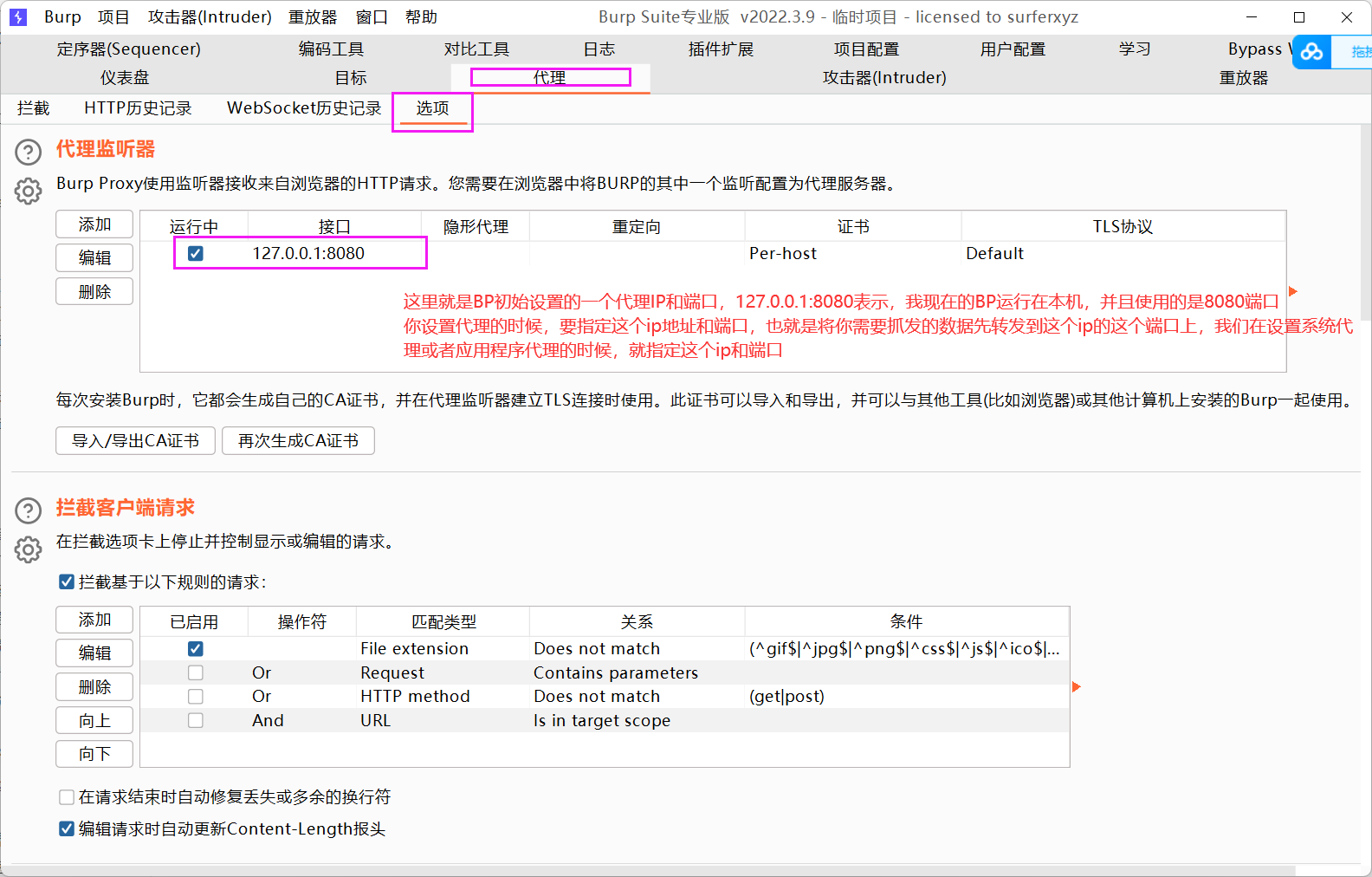
Task: Open the 项目 menu
Action: coord(113,17)
